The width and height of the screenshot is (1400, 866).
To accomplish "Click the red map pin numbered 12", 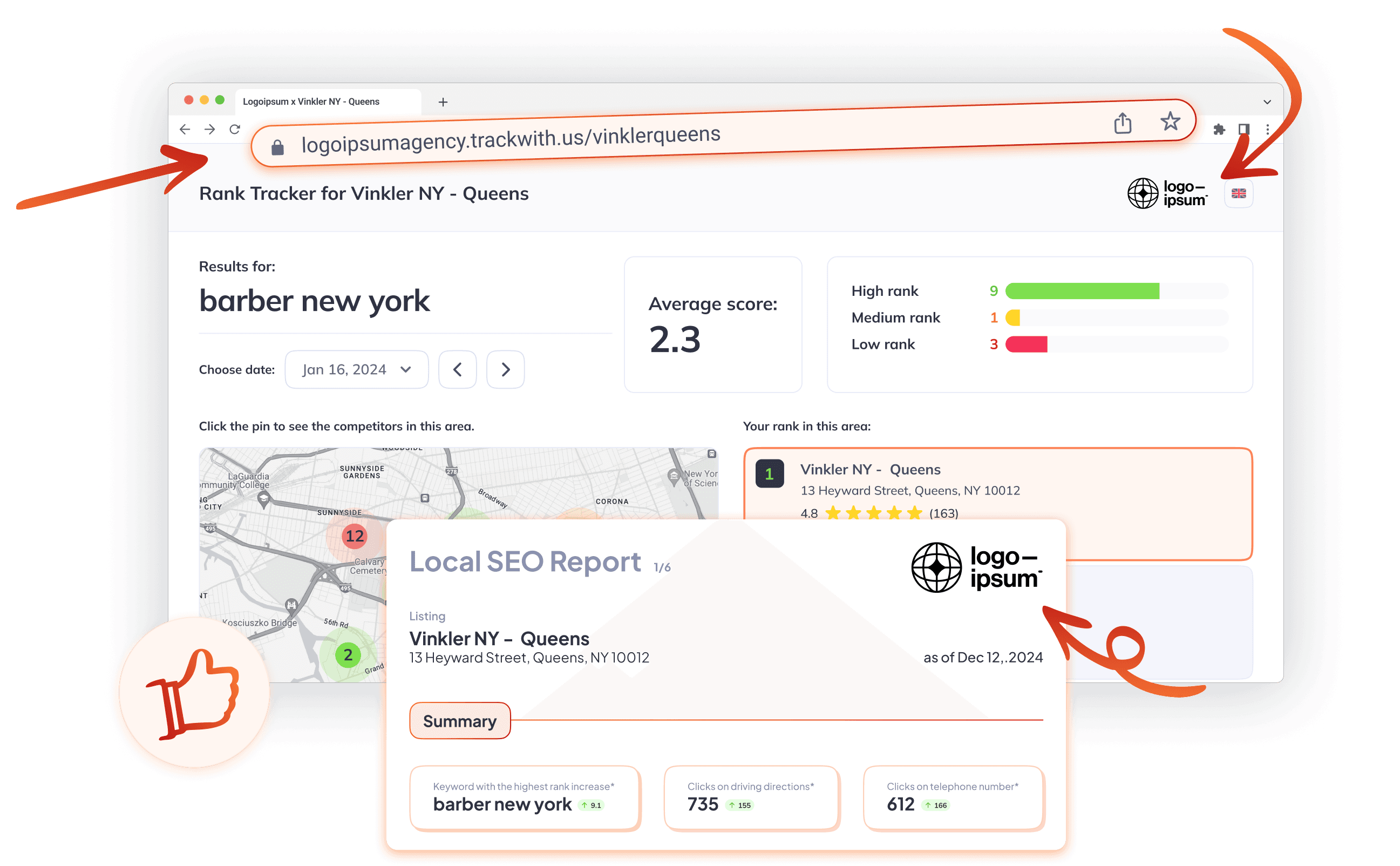I will pos(354,536).
